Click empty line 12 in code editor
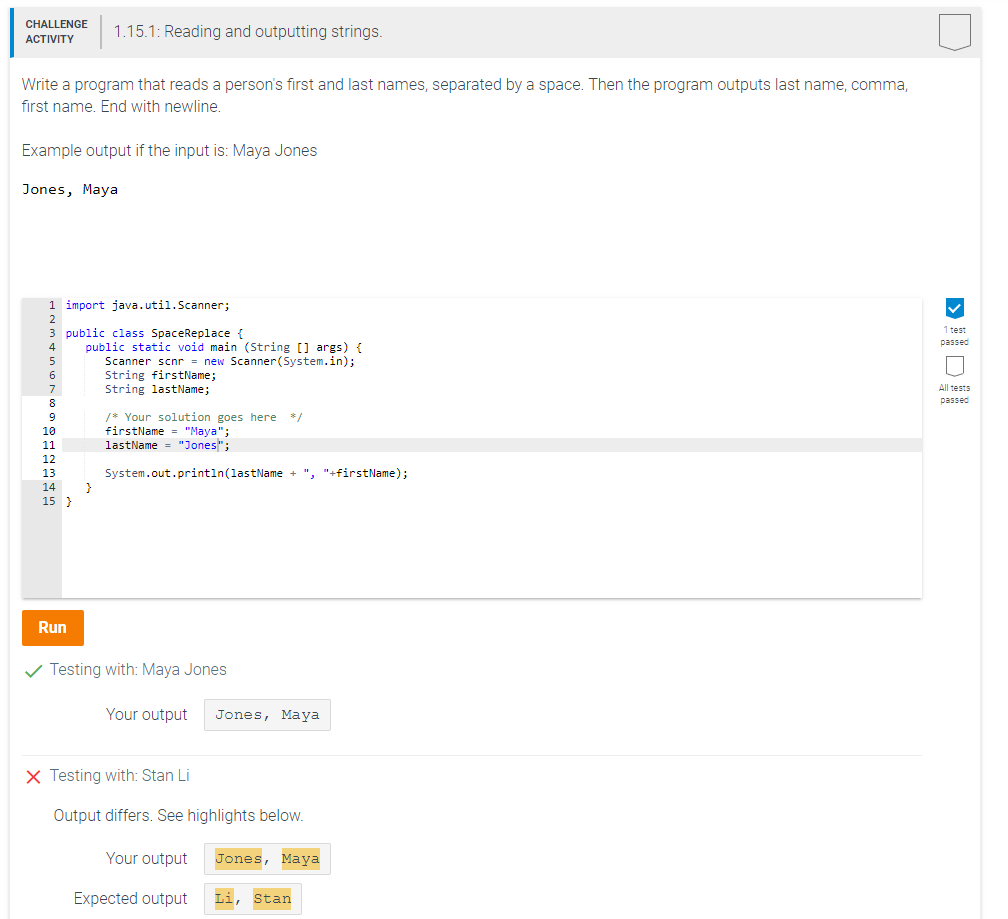Viewport: 1008px width, 919px height. click(492, 460)
